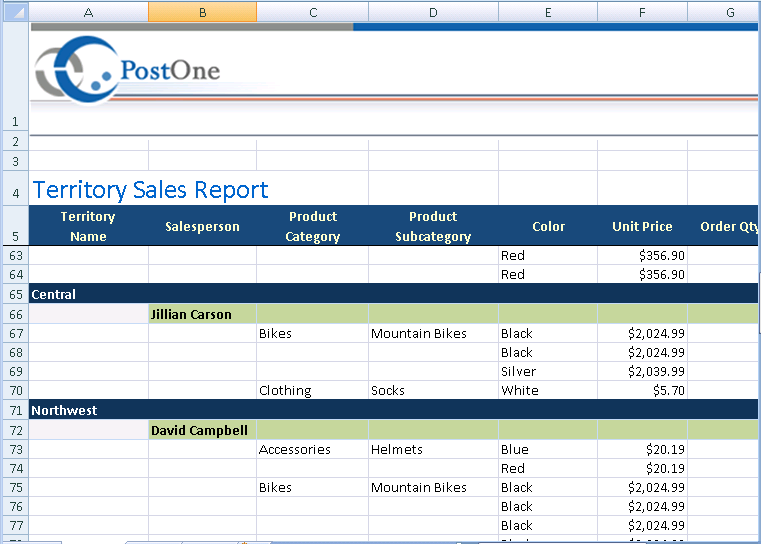The height and width of the screenshot is (544, 761).
Task: Select Mountain Bikes cell in row 67
Action: coord(433,333)
